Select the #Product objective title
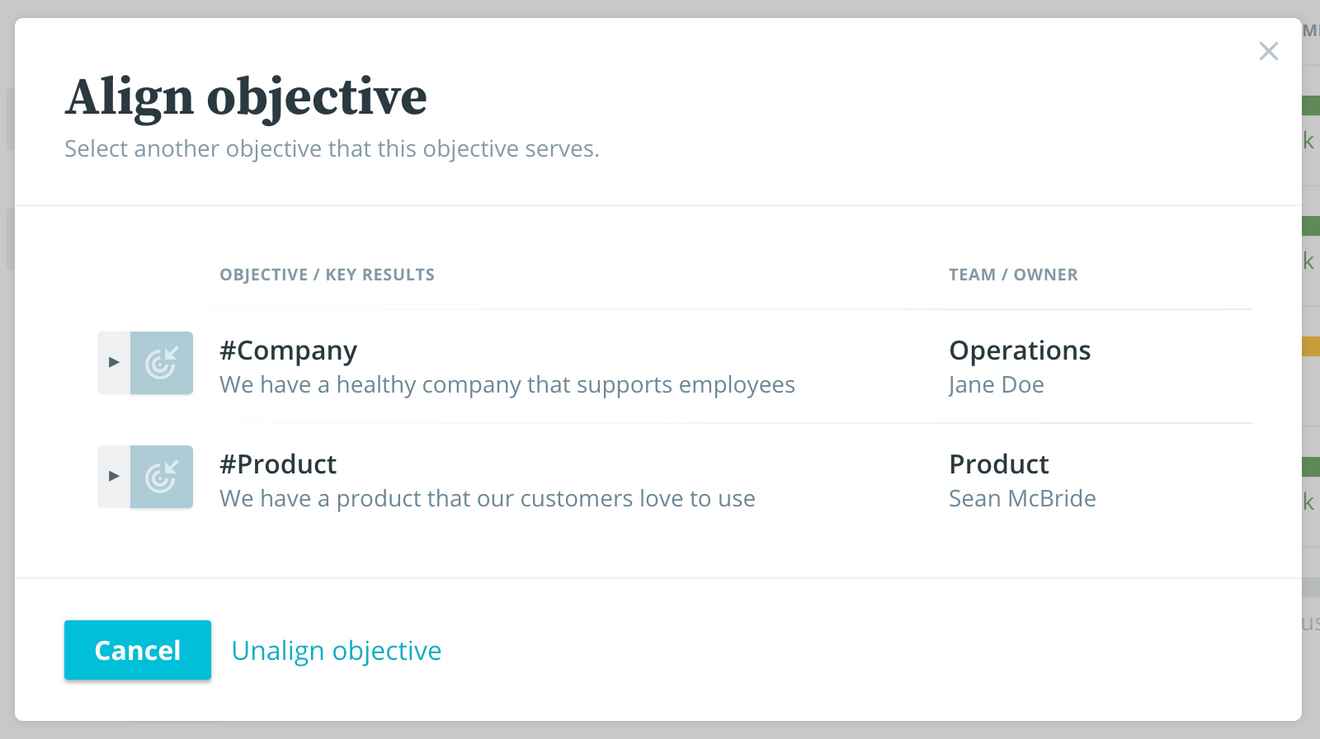The image size is (1320, 739). 278,464
